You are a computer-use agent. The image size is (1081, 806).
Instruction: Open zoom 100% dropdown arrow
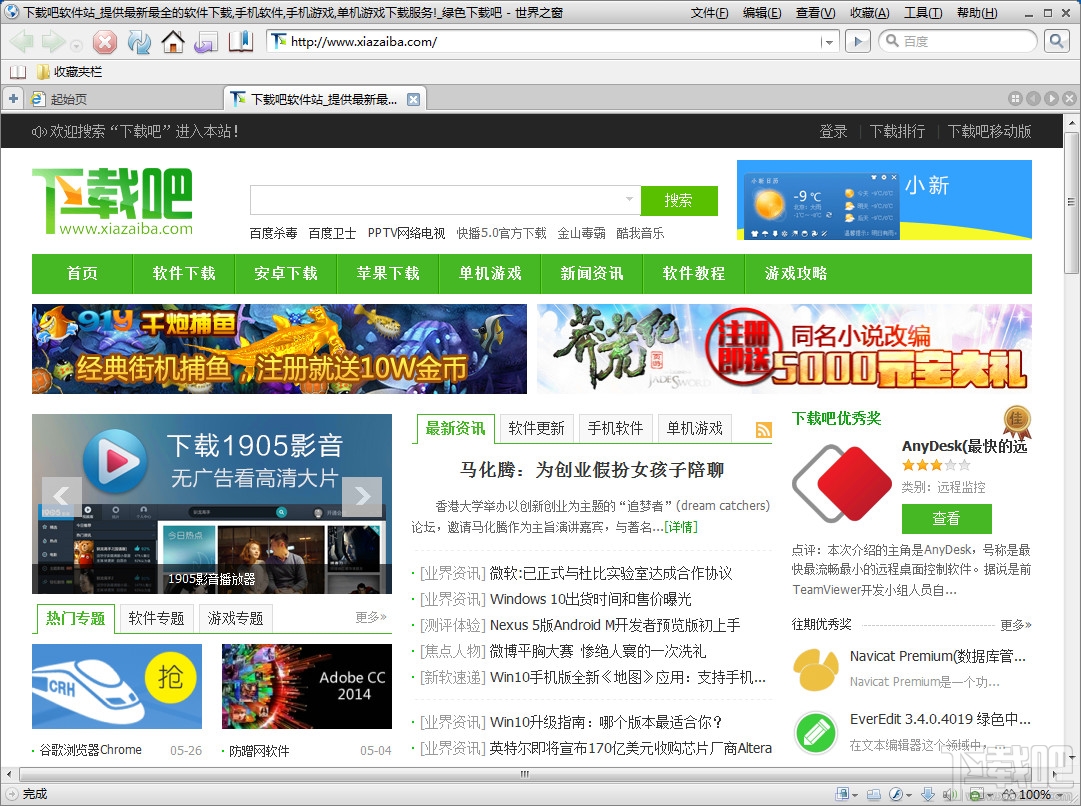pyautogui.click(x=1060, y=795)
